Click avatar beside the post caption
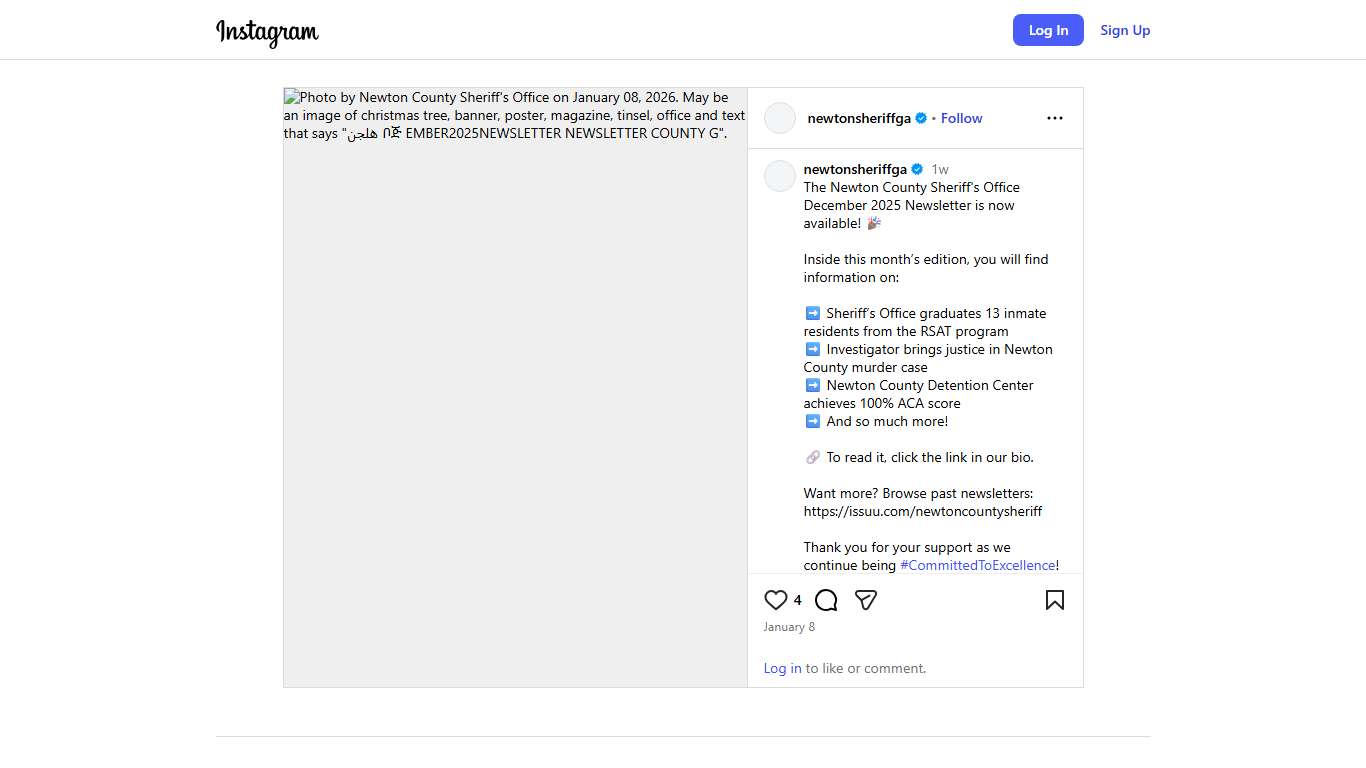The height and width of the screenshot is (768, 1366). pos(780,176)
